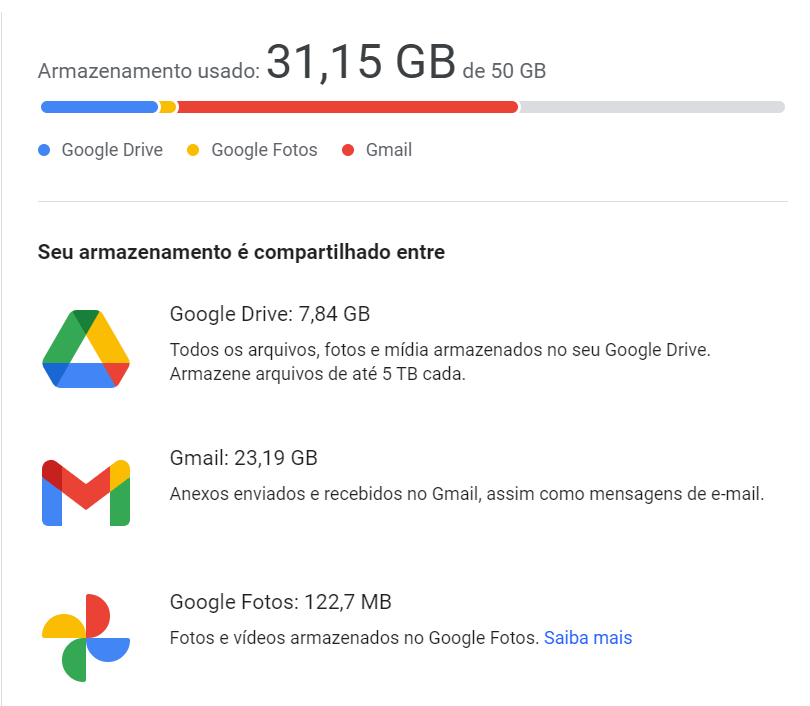This screenshot has width=810, height=706.
Task: Click the red Gmail segment of storage bar
Action: tap(347, 107)
